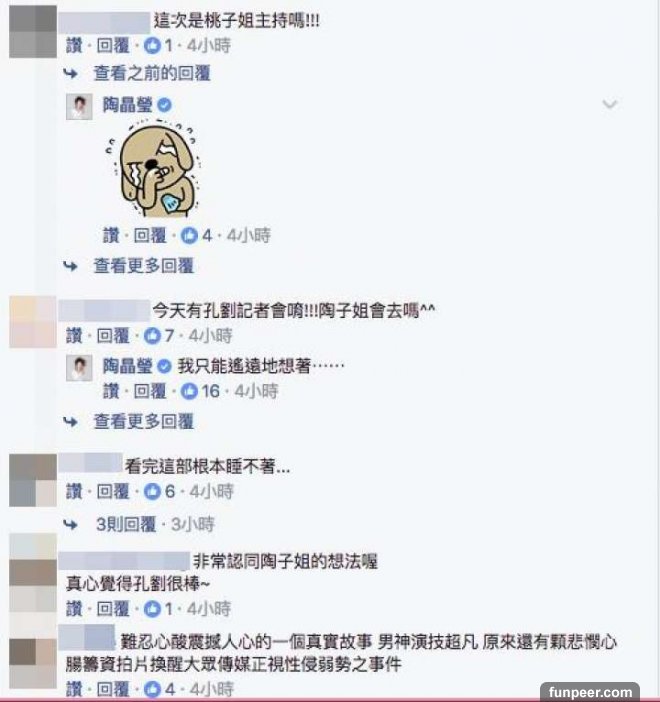The width and height of the screenshot is (660, 702).
Task: Expand 3則回覆 replies thread
Action: (126, 524)
